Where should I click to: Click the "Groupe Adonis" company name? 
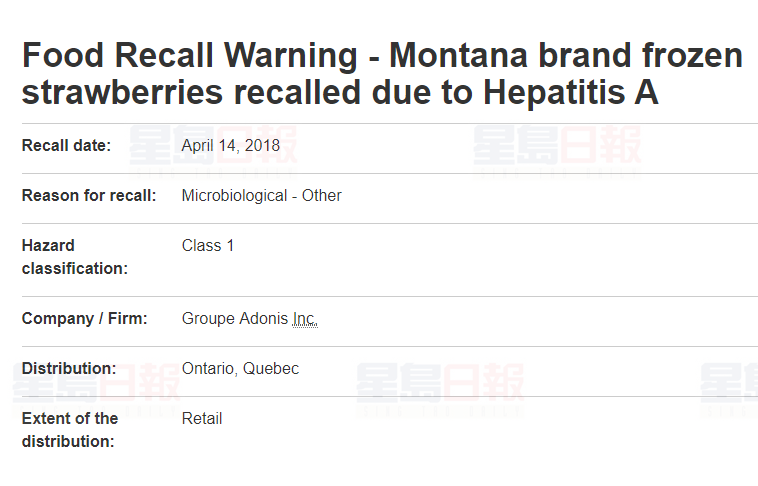click(x=235, y=319)
